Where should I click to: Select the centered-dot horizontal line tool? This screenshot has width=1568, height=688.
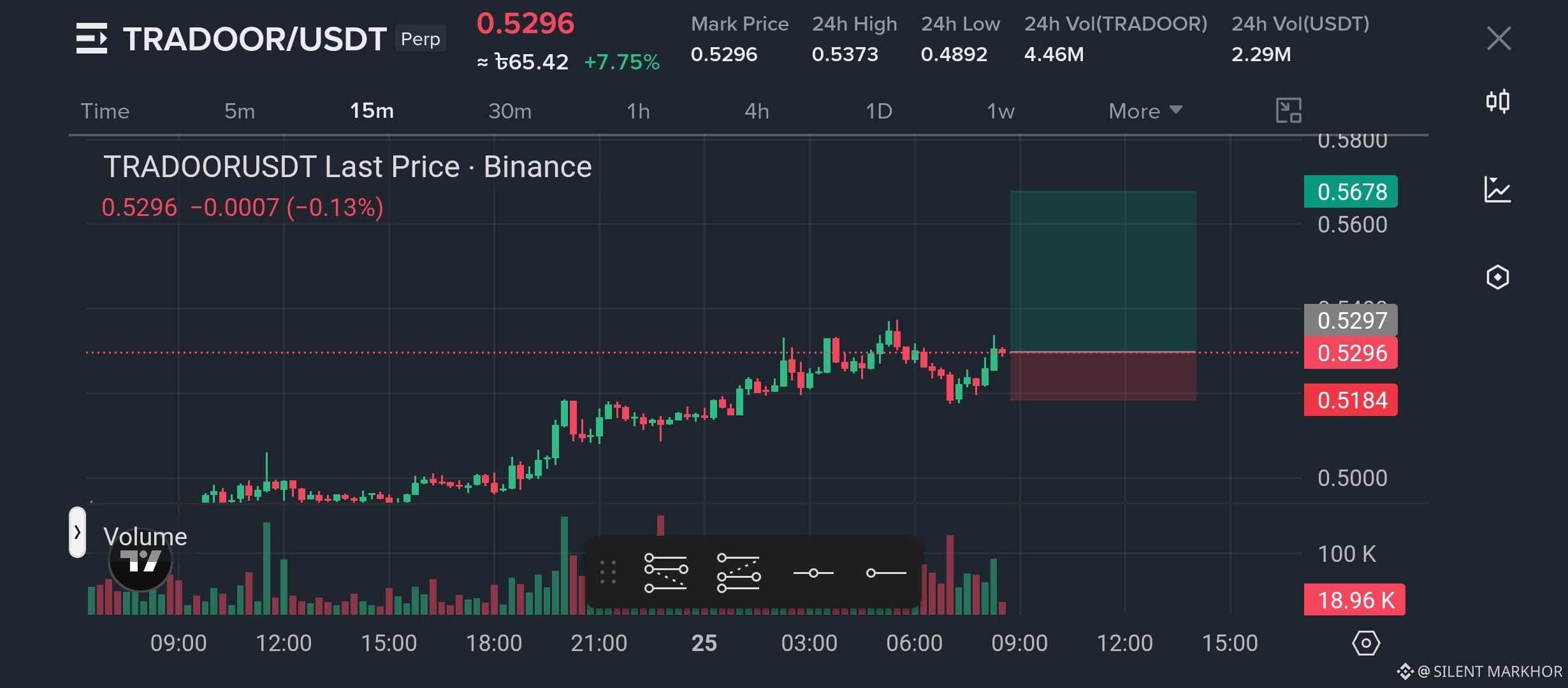click(813, 573)
